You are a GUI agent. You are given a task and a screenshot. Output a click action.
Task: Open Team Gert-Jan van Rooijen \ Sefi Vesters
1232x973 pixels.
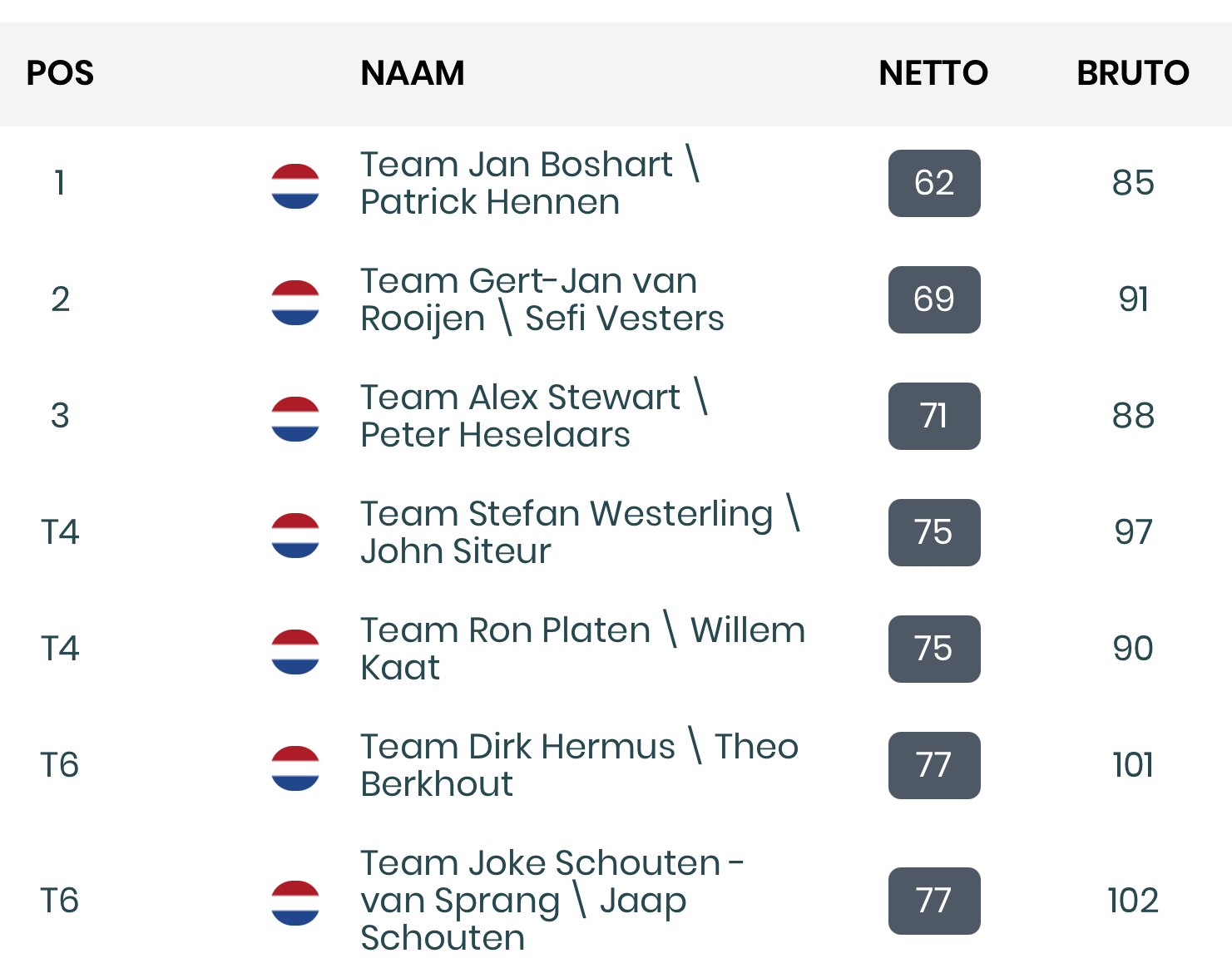point(542,299)
